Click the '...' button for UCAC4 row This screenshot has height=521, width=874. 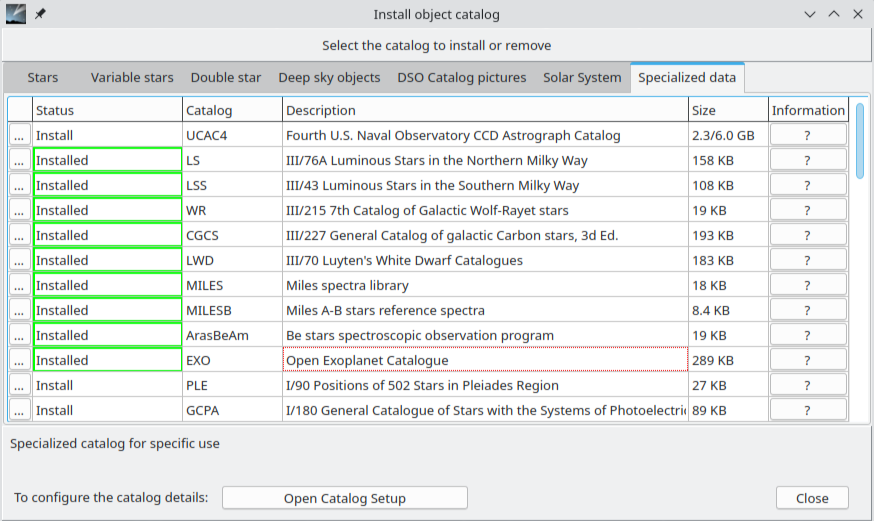[20, 135]
